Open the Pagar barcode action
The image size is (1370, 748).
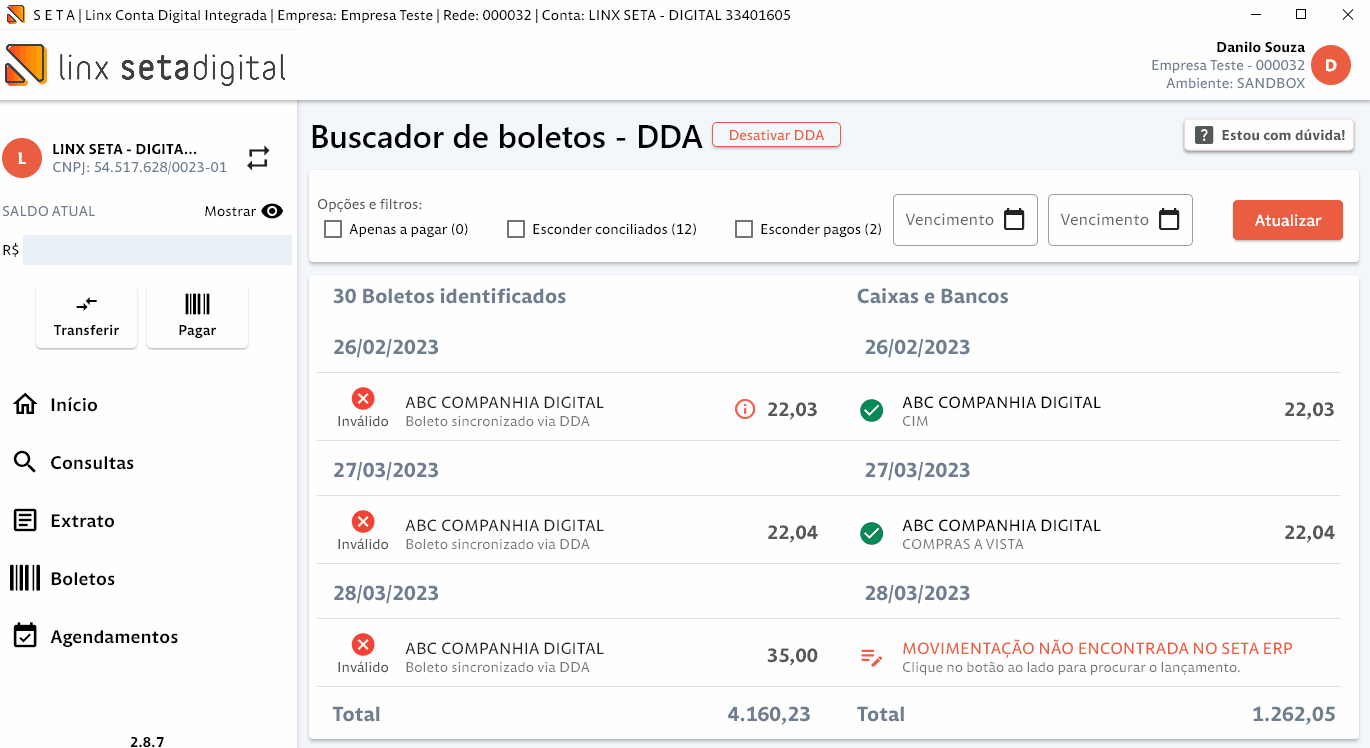pyautogui.click(x=197, y=316)
